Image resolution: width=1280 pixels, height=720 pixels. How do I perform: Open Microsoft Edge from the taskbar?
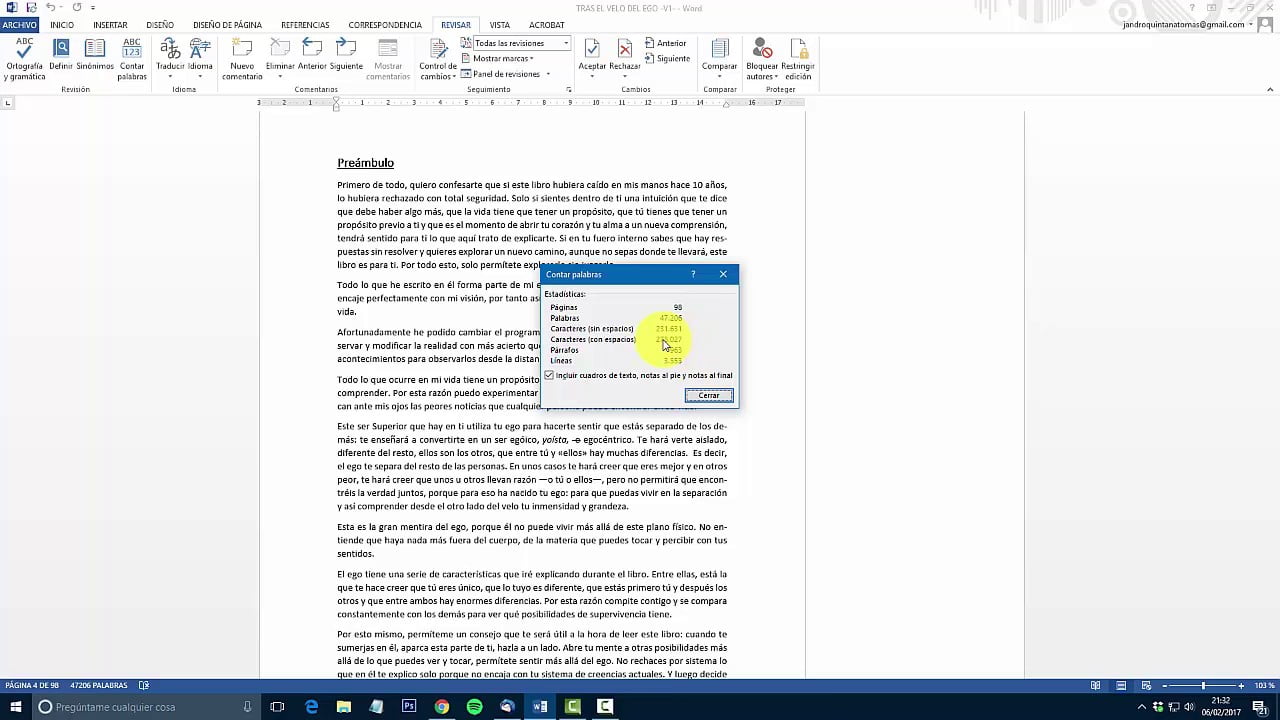click(312, 707)
